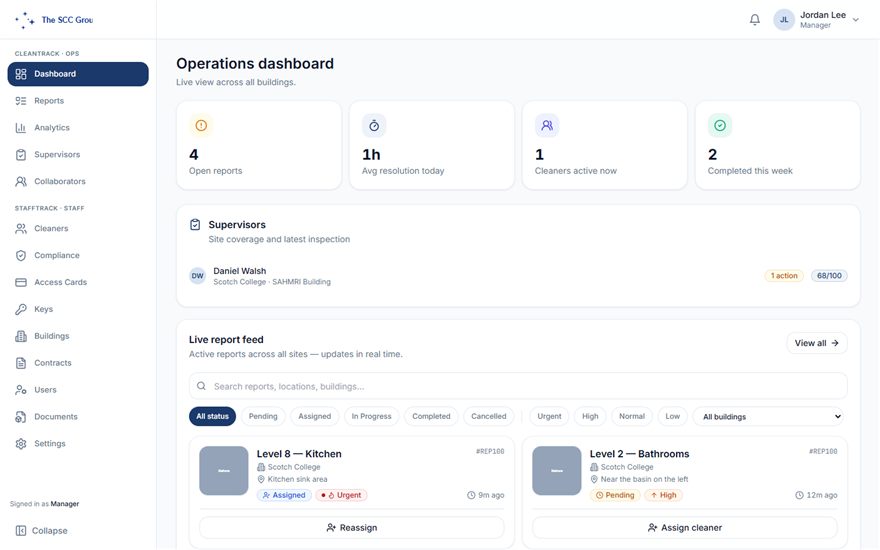
Task: Click the Settings gear icon
Action: click(x=21, y=444)
